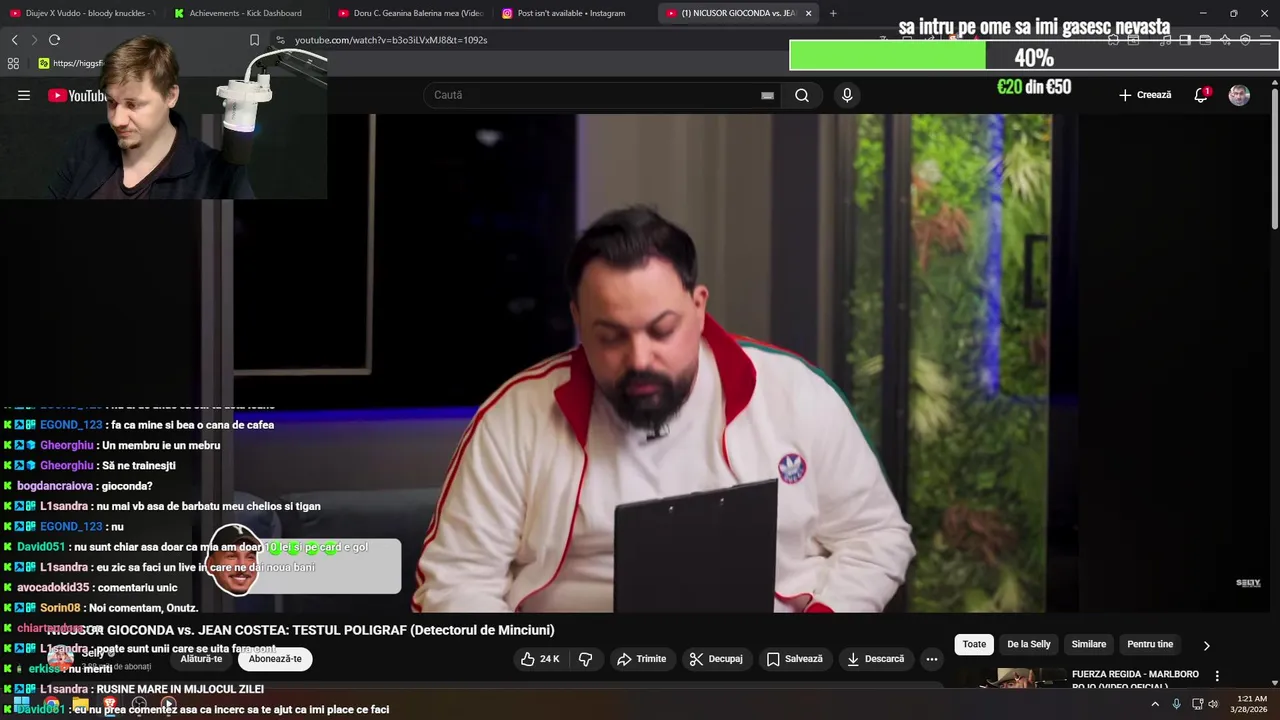Go back with the browser back arrow
Screen dimensions: 1280x720
(x=14, y=40)
